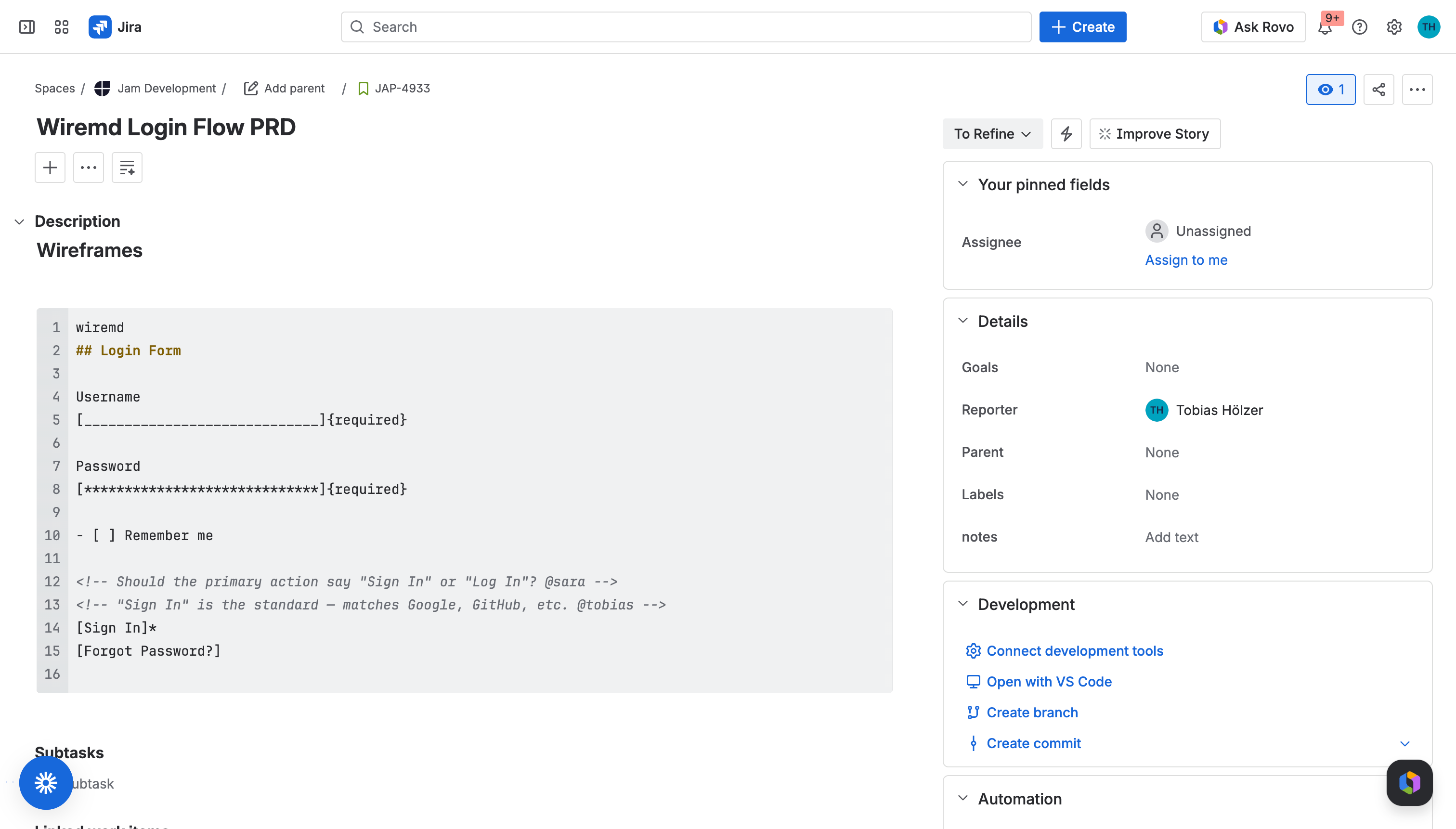The image size is (1456, 829).
Task: Collapse the Development panel
Action: coord(962,604)
